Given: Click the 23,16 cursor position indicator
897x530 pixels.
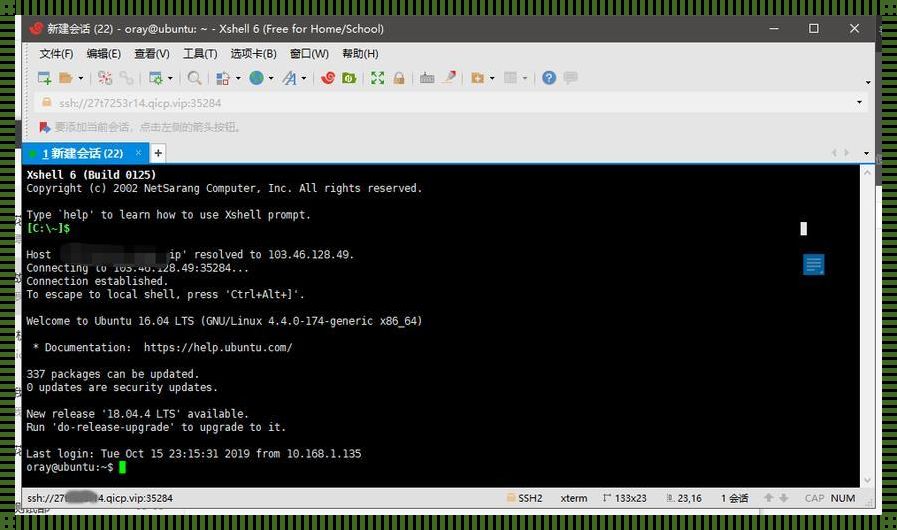Looking at the screenshot, I should click(x=684, y=499).
